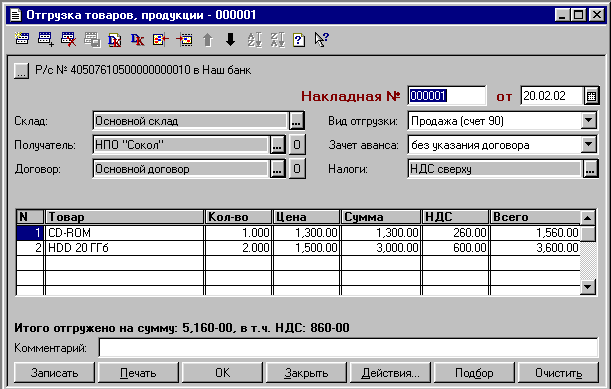The height and width of the screenshot is (389, 611).
Task: Click the Цена column header
Action: pos(306,217)
